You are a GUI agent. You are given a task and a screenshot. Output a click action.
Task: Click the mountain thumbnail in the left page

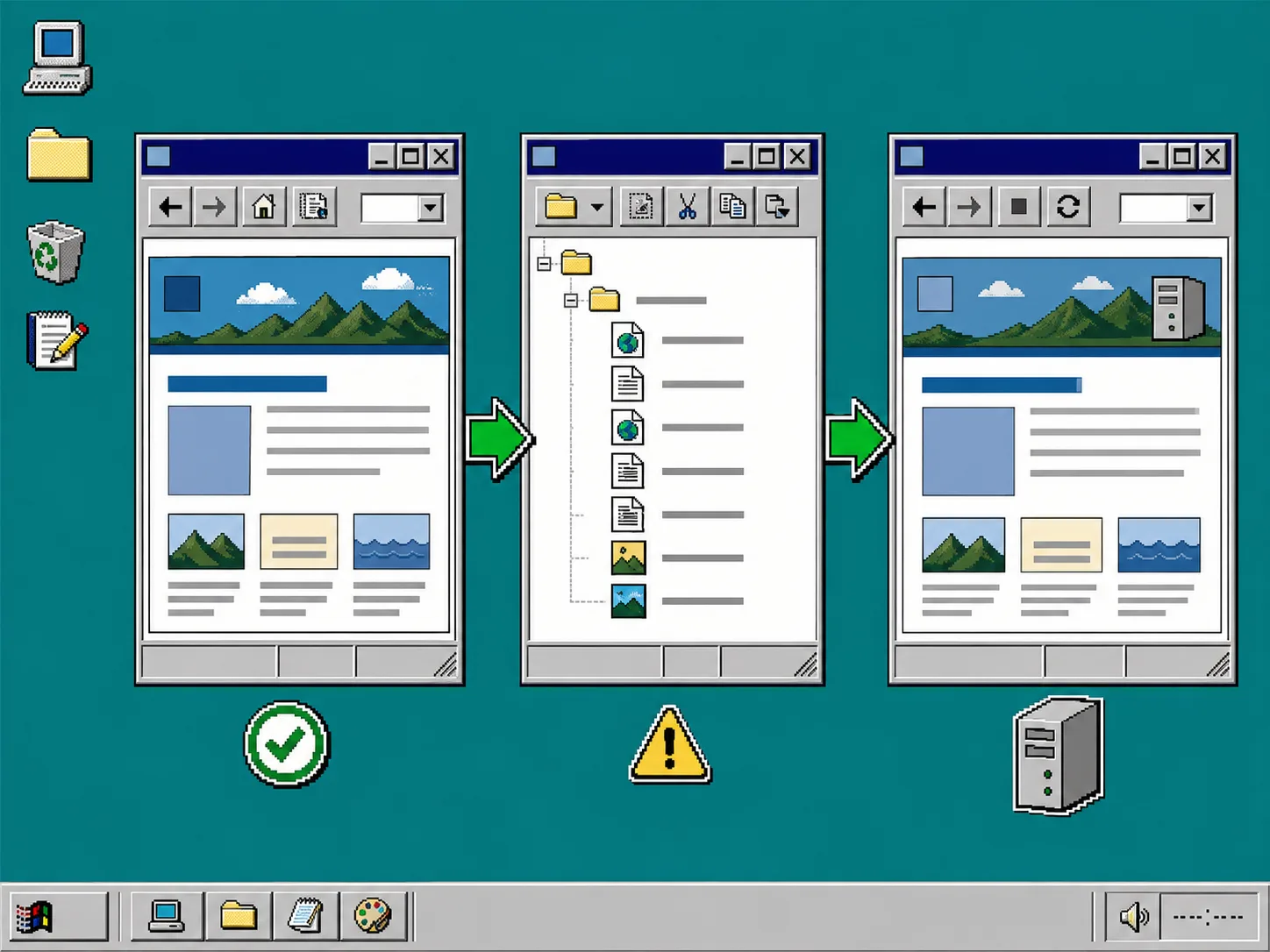click(x=206, y=542)
